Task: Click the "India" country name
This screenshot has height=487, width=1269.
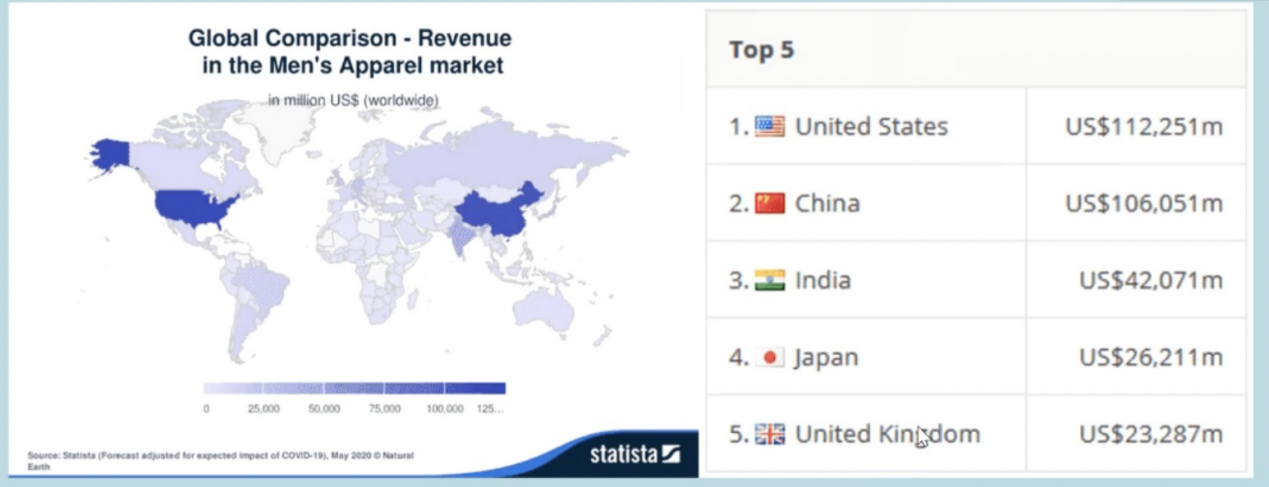Action: pos(823,280)
